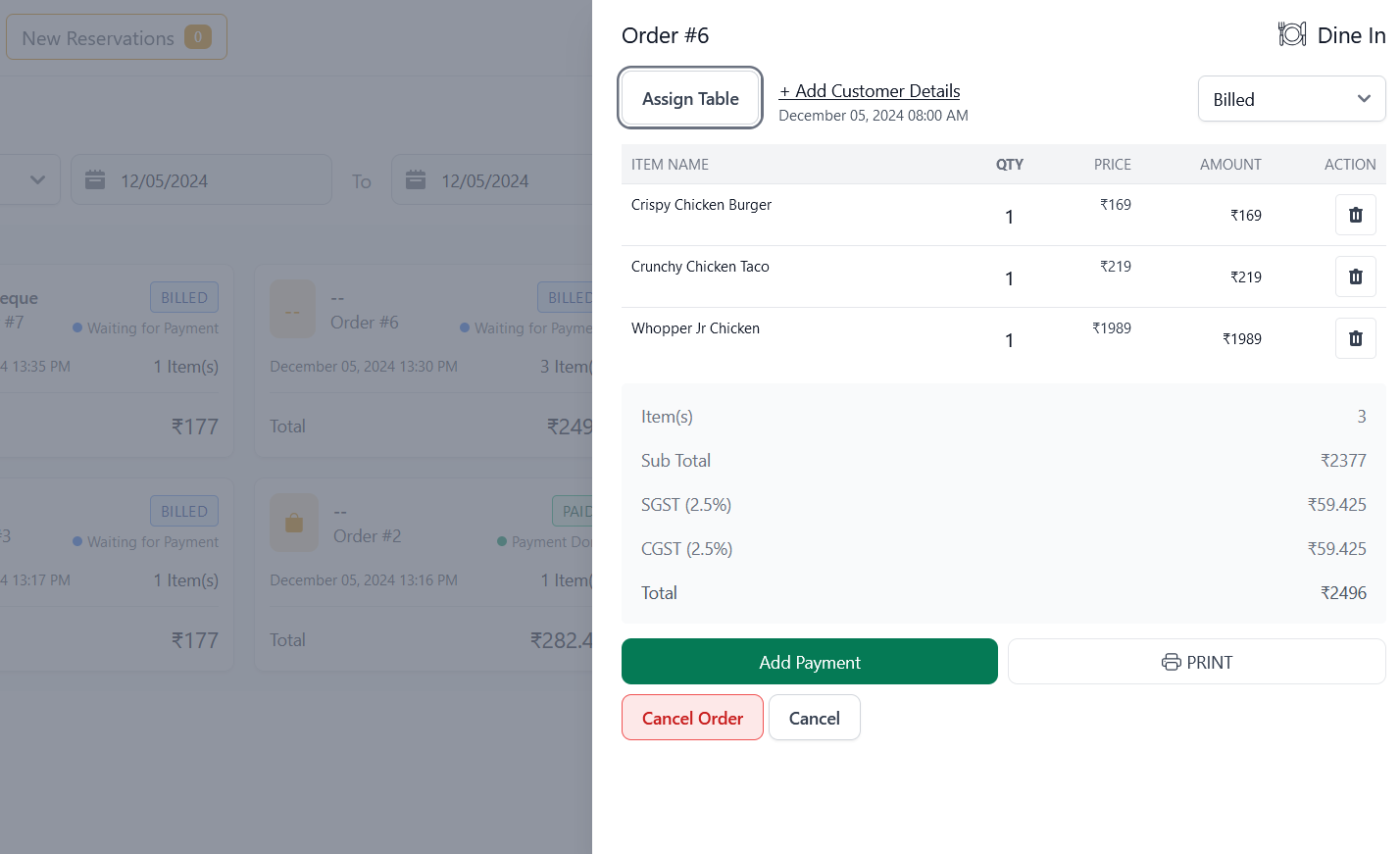
Task: Click the Dine In cutlery icon
Action: click(1291, 33)
